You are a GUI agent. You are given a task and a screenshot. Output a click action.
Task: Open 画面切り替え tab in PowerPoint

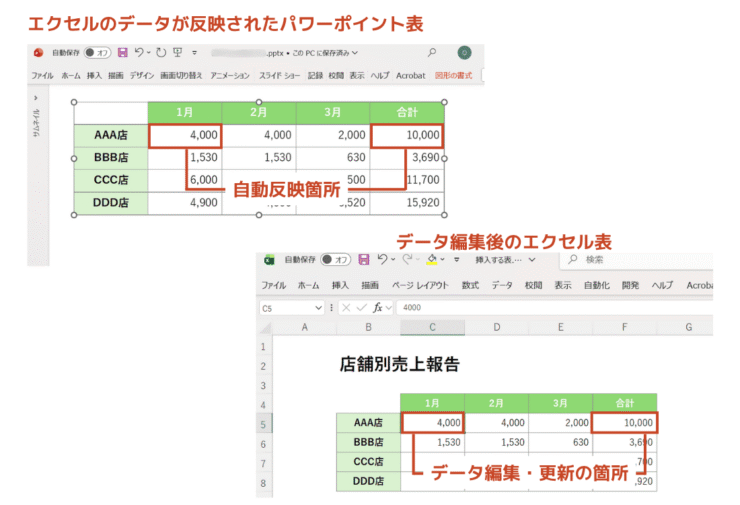click(x=181, y=76)
